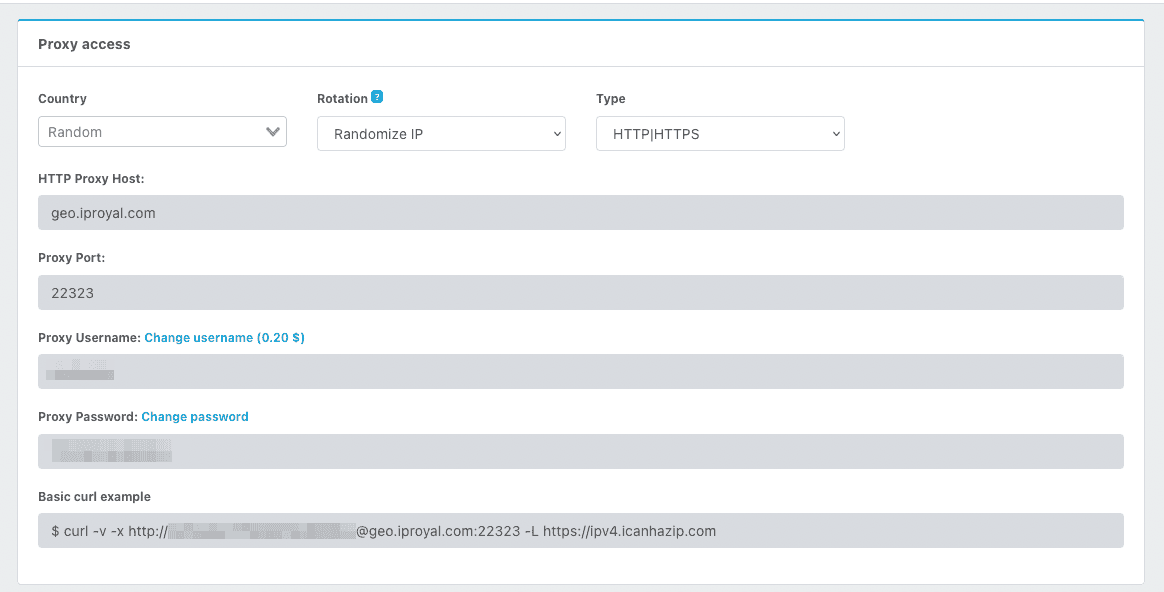Open the Country dropdown showing Random

coord(160,131)
